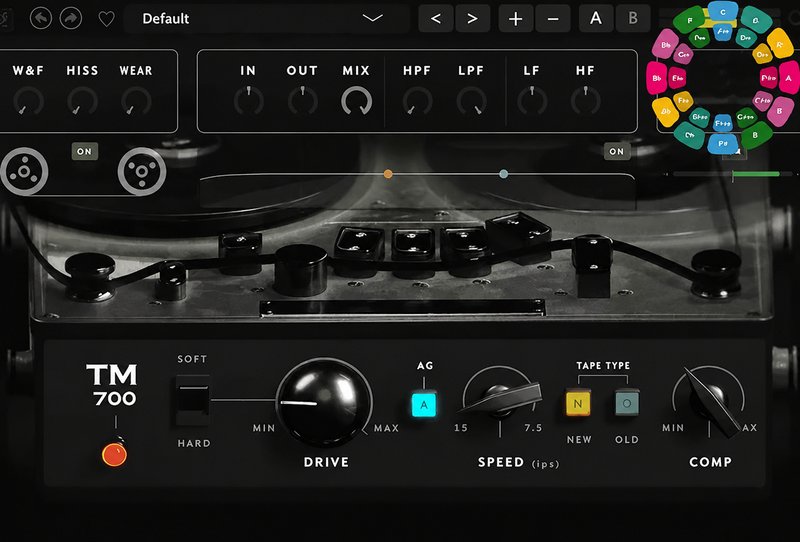Flip the SOFT/HARD saturation switch

(192, 401)
